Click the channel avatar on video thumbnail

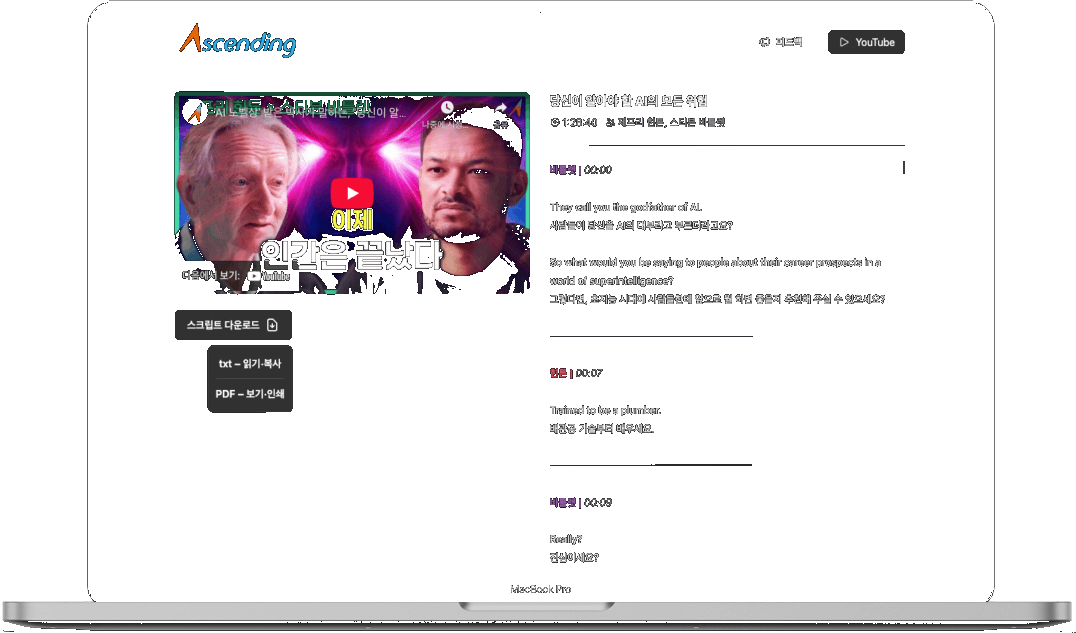click(193, 110)
